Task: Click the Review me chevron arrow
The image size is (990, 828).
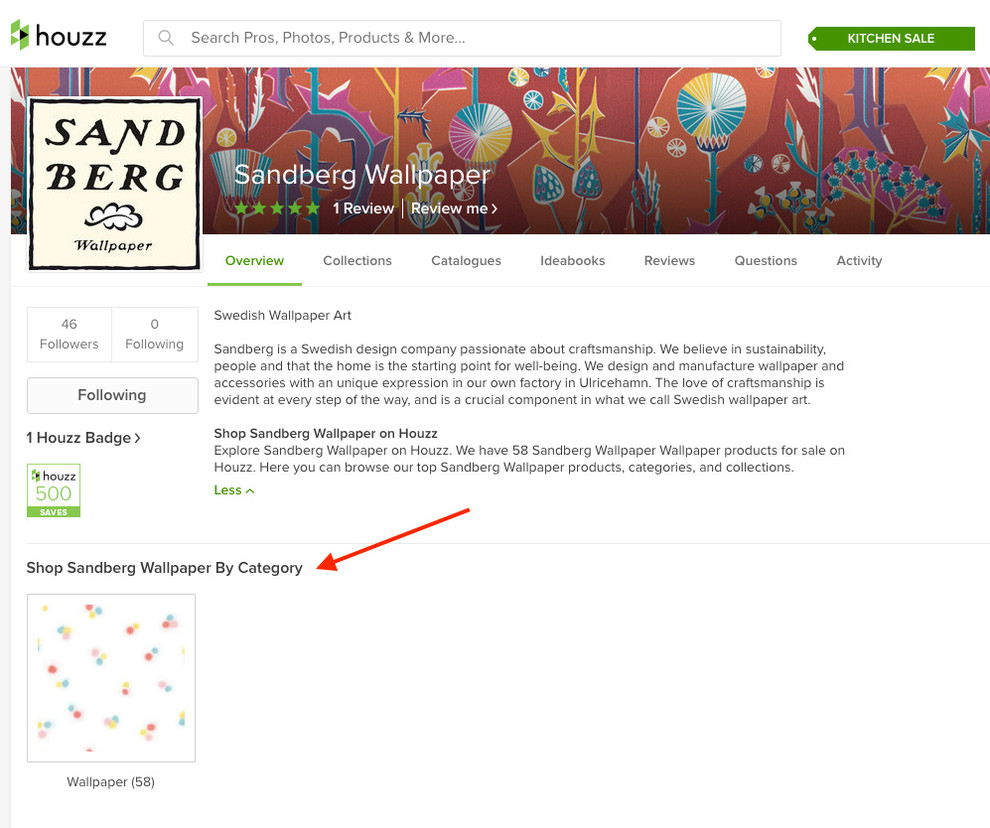Action: [x=494, y=209]
